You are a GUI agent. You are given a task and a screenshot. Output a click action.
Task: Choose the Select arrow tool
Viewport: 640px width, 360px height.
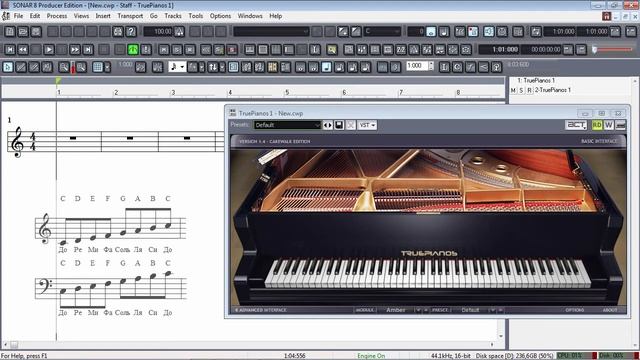(x=8, y=67)
